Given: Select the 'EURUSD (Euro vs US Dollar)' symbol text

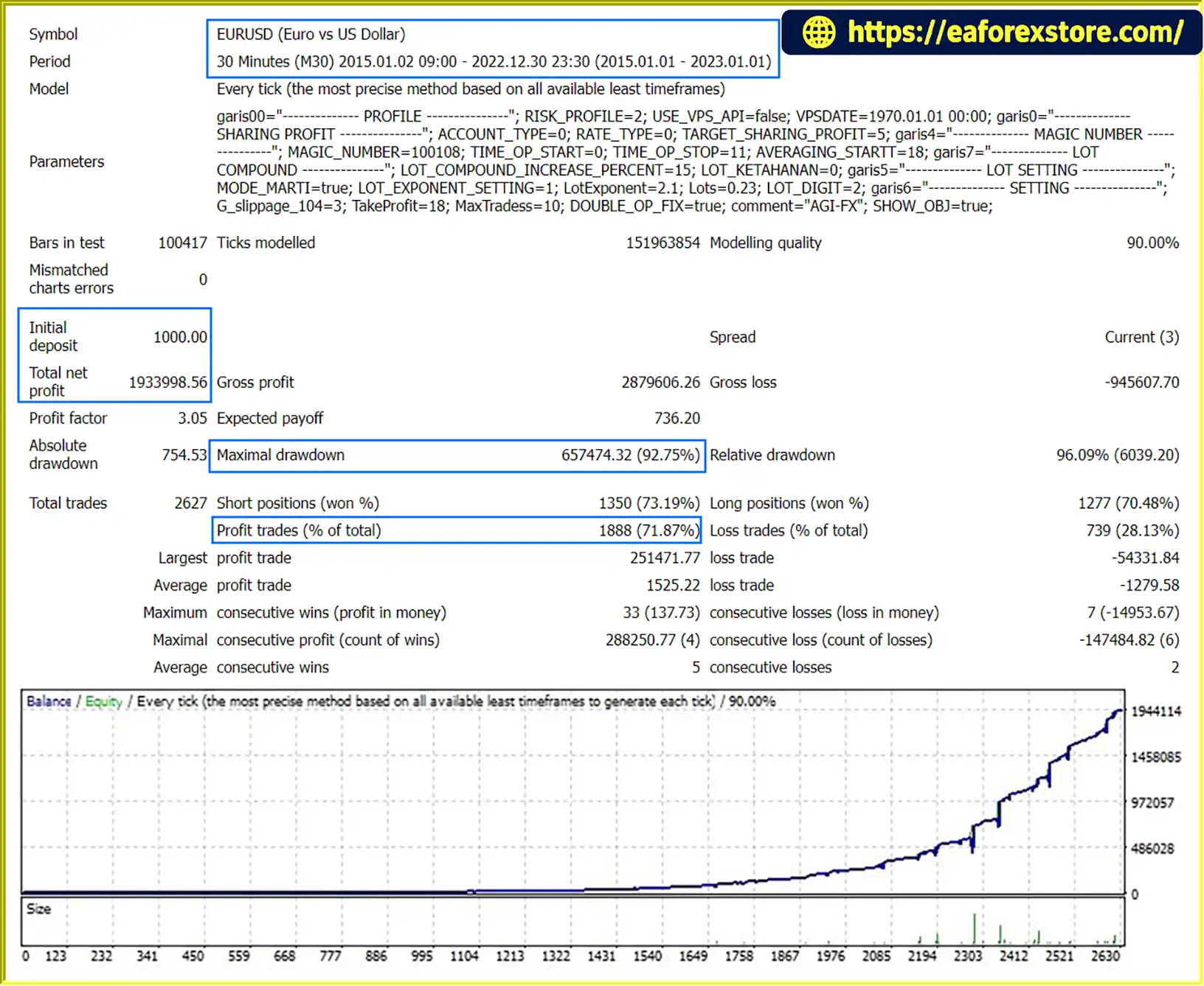Looking at the screenshot, I should click(x=311, y=35).
